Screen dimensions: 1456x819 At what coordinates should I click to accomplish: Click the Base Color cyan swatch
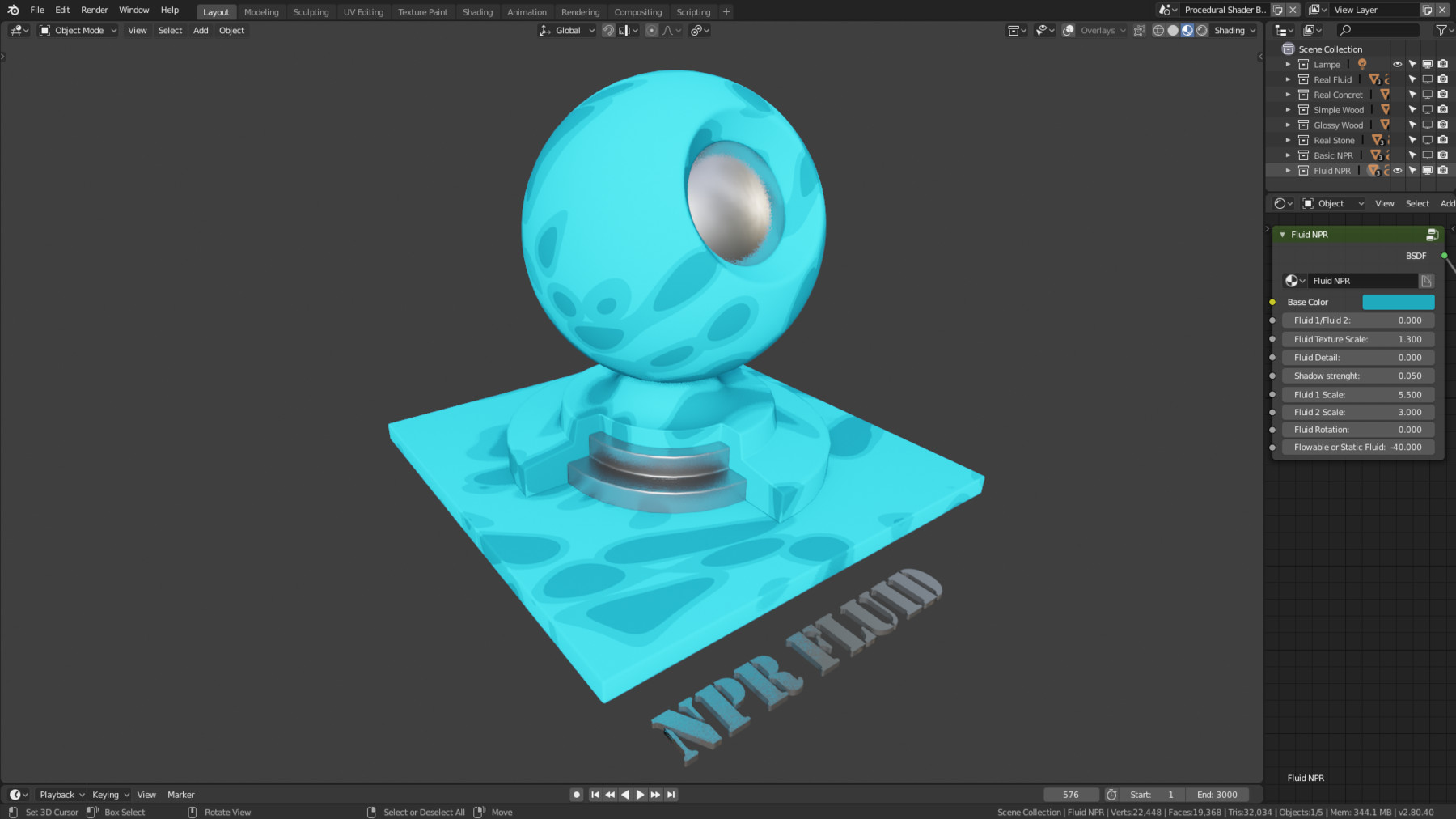1399,301
